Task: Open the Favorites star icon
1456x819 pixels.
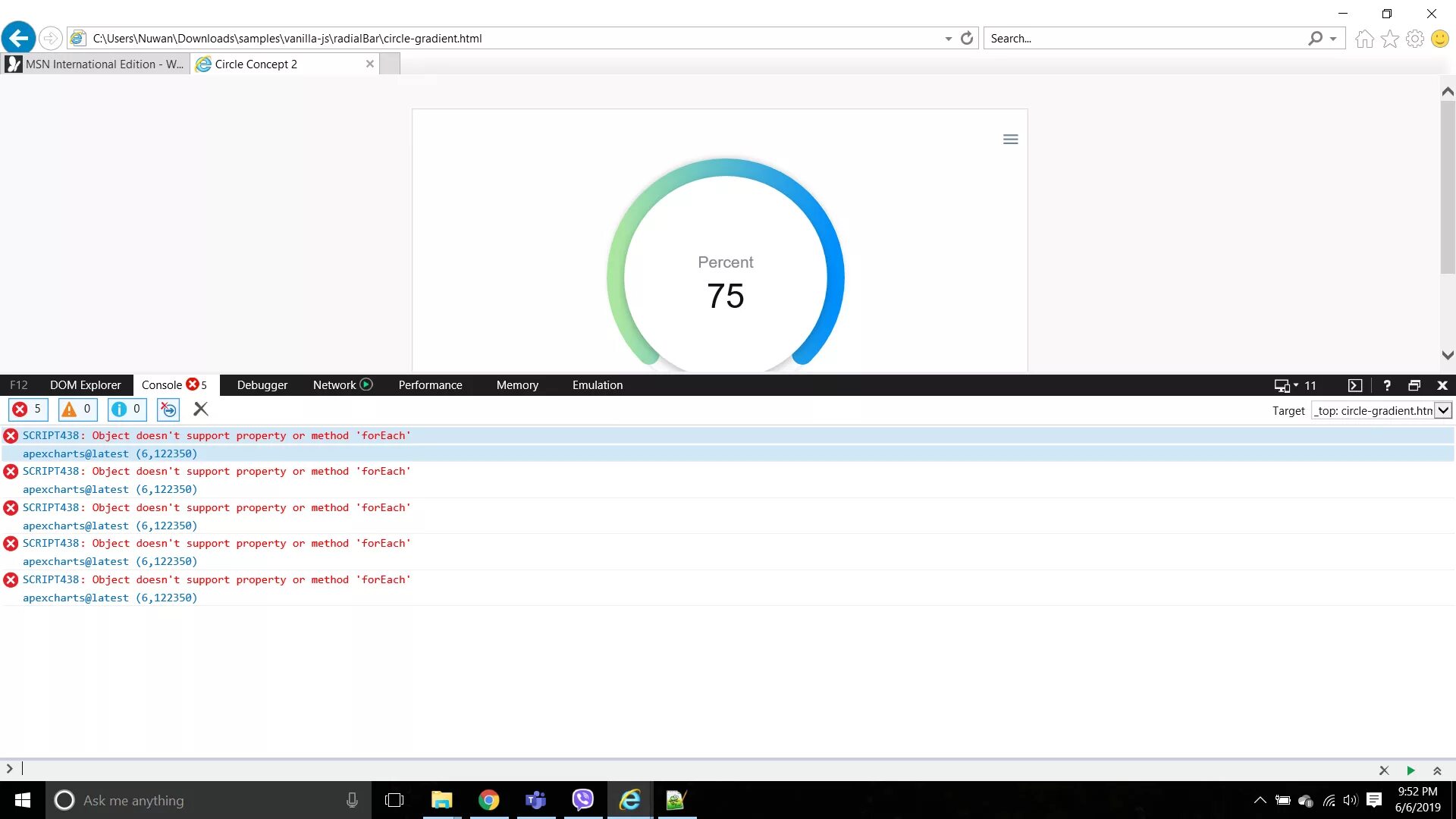Action: pos(1389,39)
